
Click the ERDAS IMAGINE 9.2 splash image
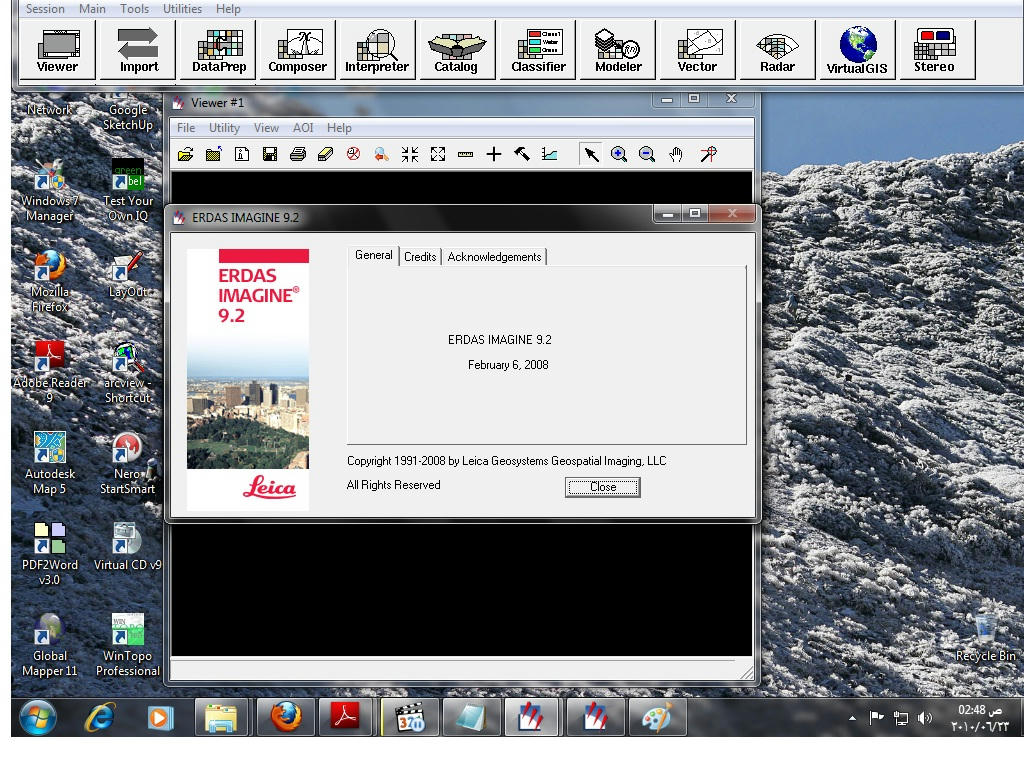(x=248, y=379)
